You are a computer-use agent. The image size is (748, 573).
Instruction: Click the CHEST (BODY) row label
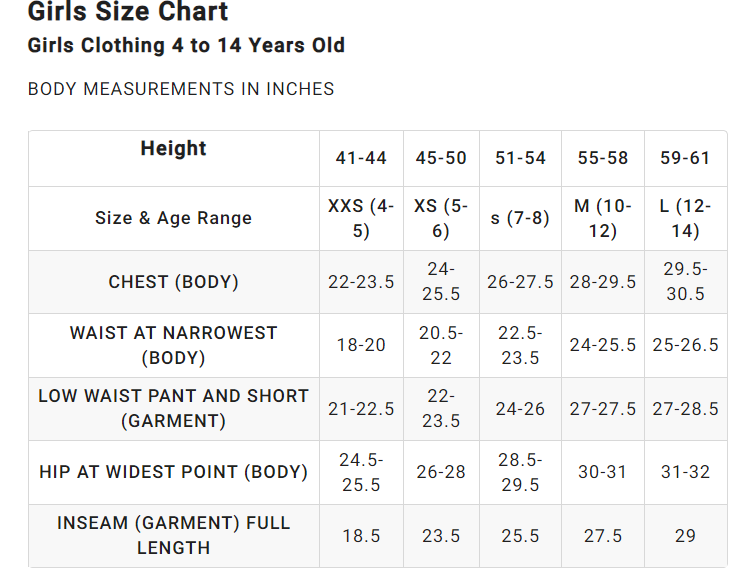coord(174,281)
